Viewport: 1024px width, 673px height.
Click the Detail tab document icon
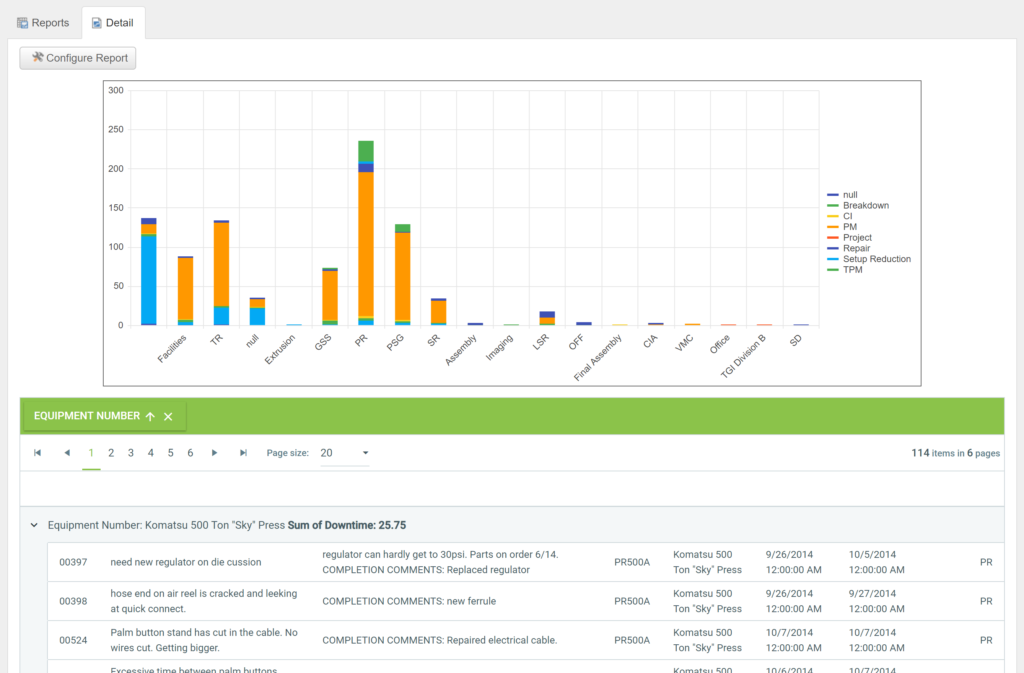tap(97, 23)
